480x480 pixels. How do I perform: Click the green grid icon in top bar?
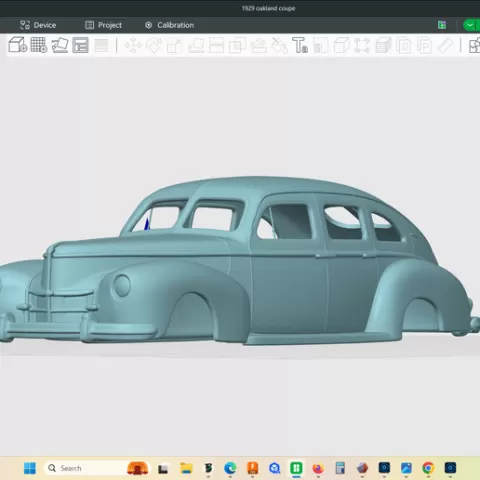tap(442, 25)
